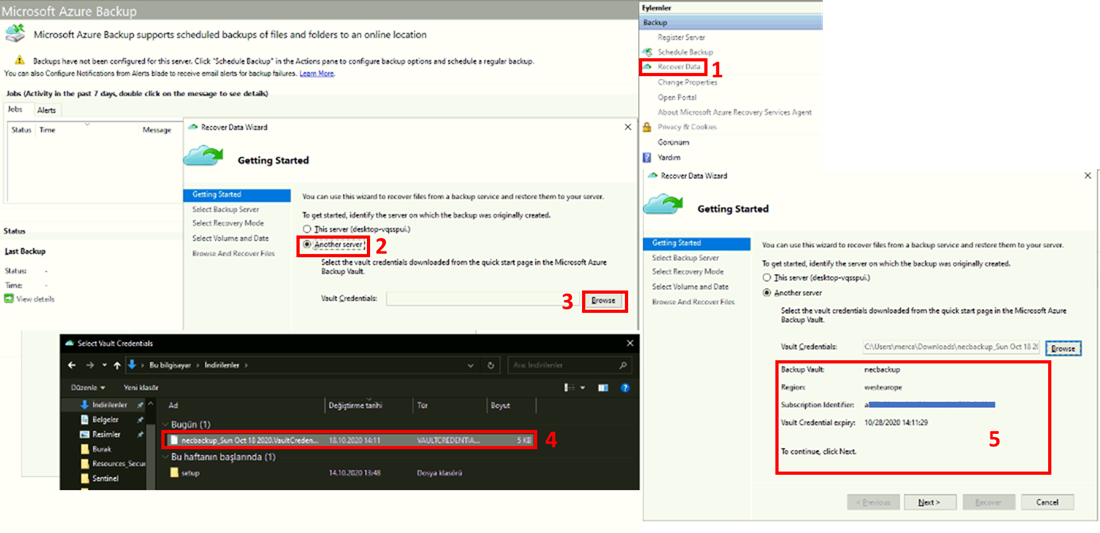Viewport: 1100px width, 533px height.
Task: Click Register Server in Actions pane
Action: [681, 37]
